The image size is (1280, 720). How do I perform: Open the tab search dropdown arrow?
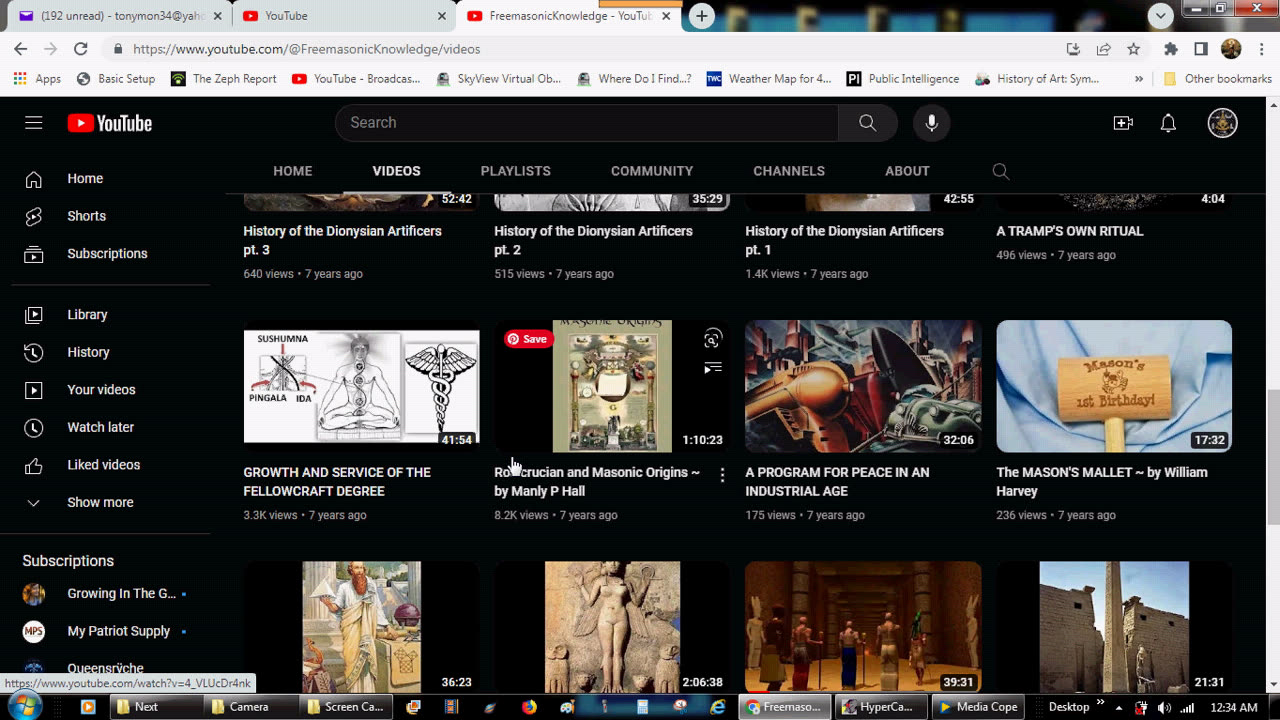[1160, 15]
